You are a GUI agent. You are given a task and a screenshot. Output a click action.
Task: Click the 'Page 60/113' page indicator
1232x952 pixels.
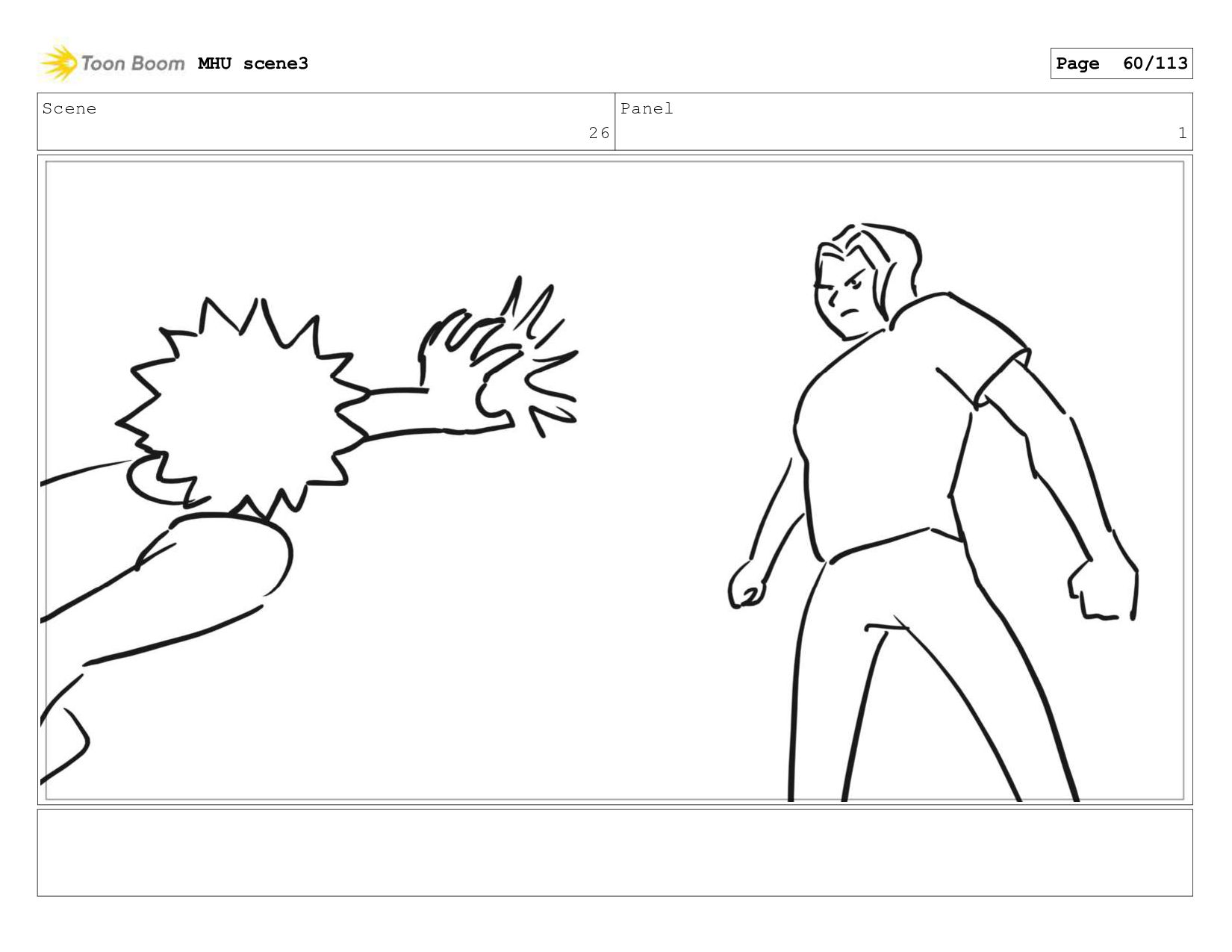pyautogui.click(x=1121, y=63)
